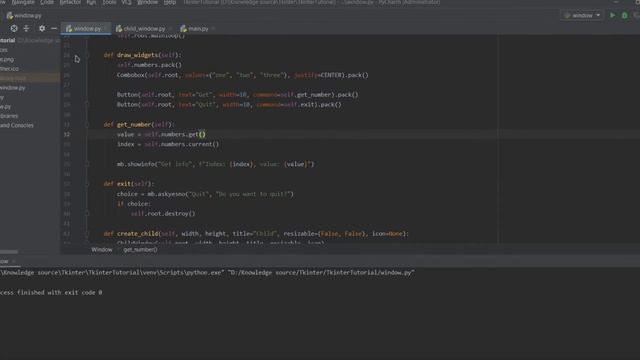Click the project panel horizontal scrollbar
The height and width of the screenshot is (360, 640).
pyautogui.click(x=9, y=252)
